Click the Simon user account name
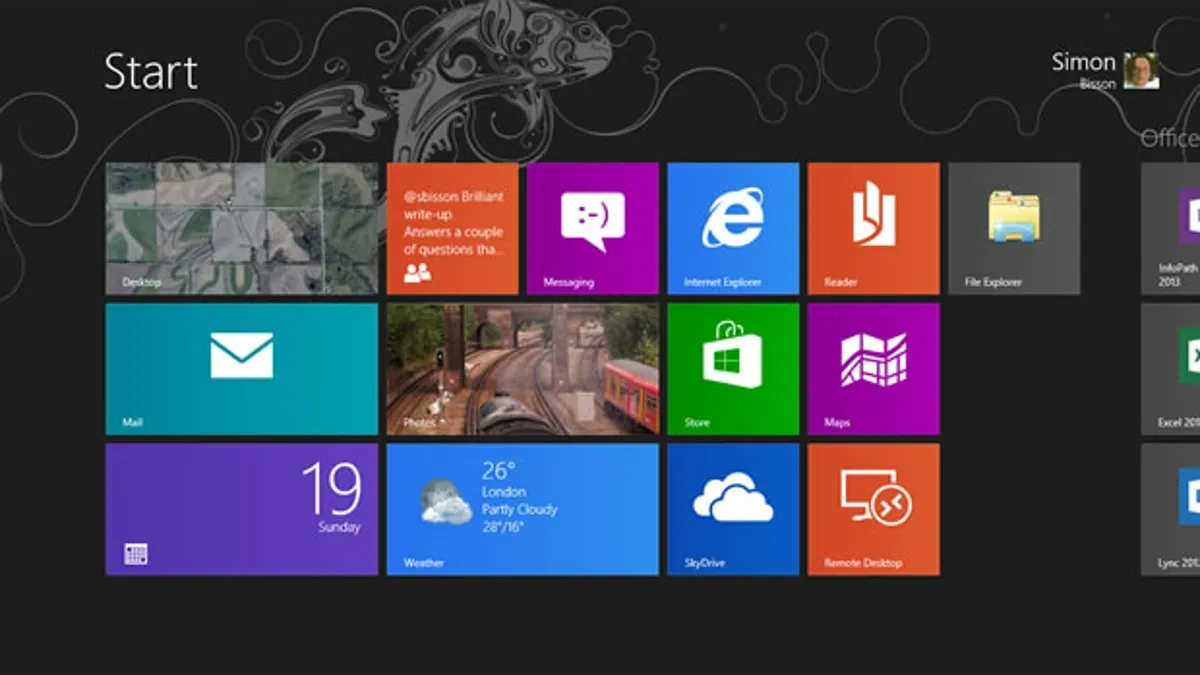Screen dimensions: 1200x675 [1082, 63]
